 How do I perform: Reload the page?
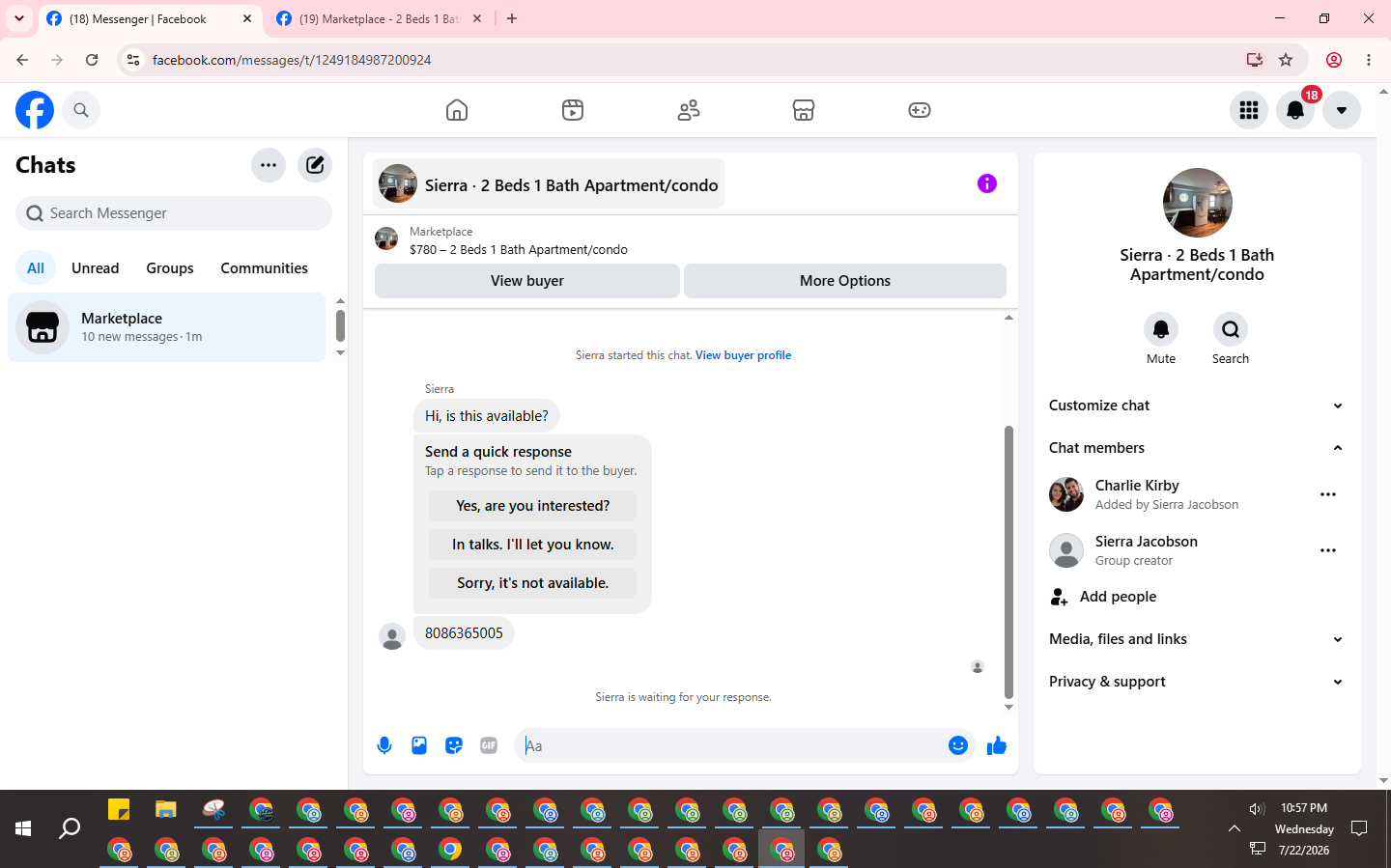point(92,60)
